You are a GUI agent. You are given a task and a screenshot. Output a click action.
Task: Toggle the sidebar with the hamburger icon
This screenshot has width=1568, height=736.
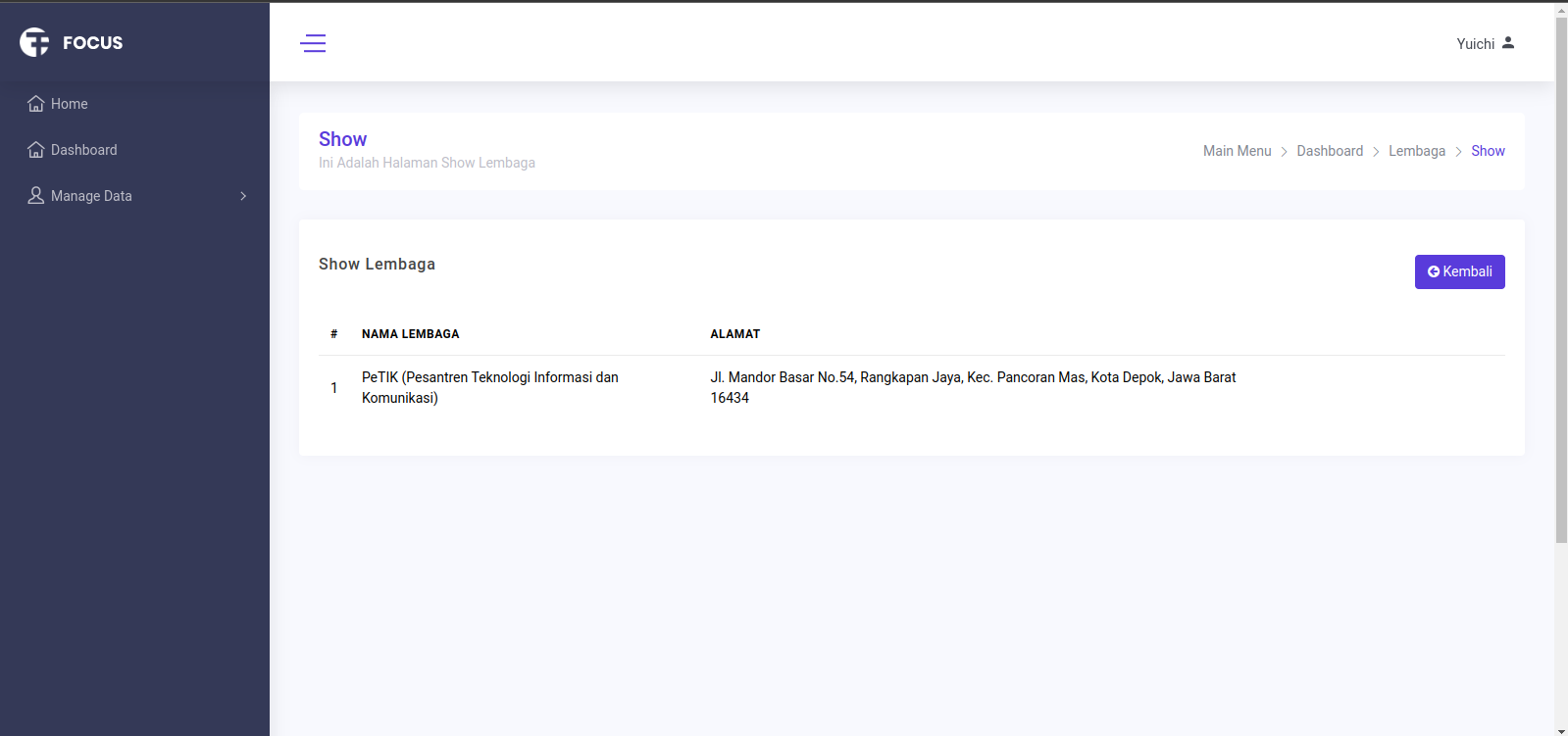(313, 43)
